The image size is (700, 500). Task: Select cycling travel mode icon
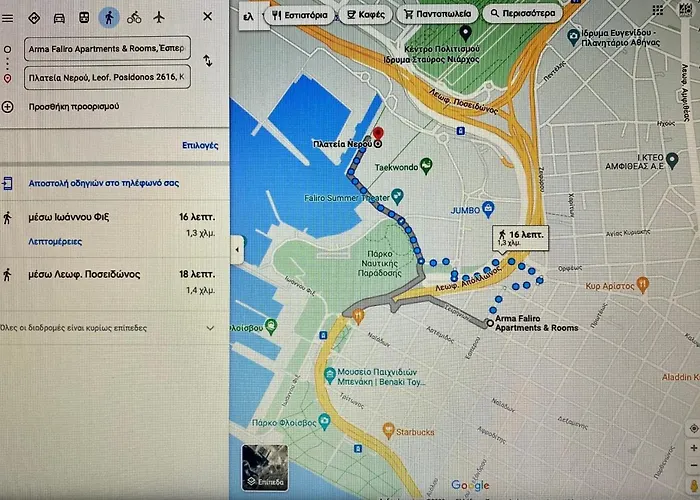pos(134,17)
